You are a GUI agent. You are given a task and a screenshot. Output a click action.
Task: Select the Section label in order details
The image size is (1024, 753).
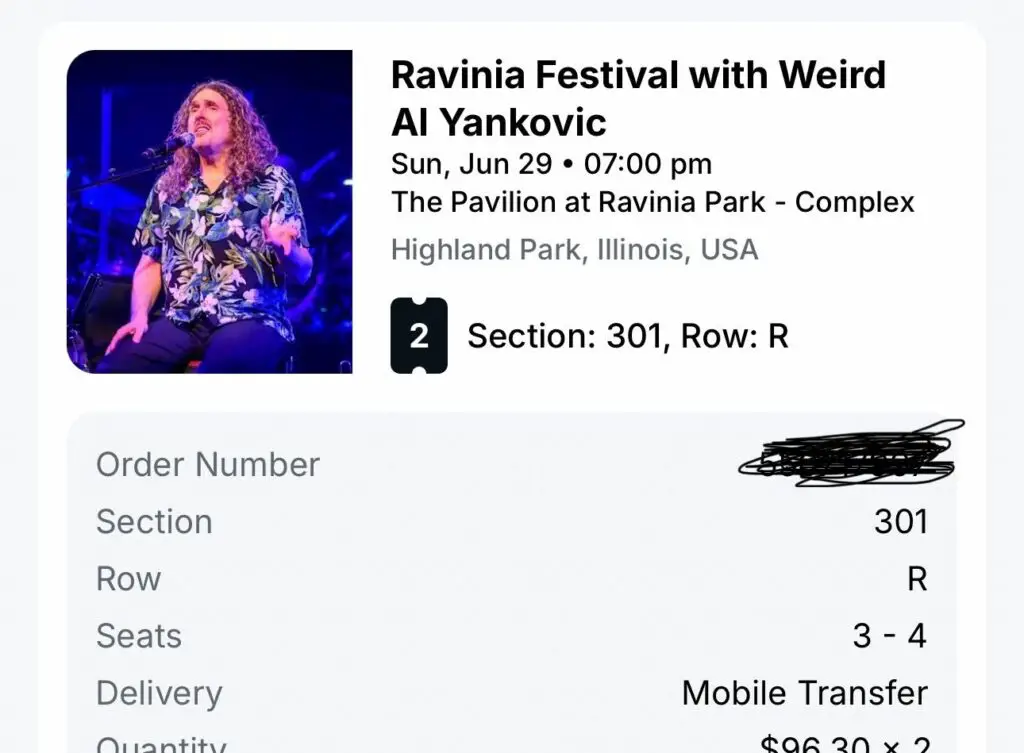[x=154, y=521]
